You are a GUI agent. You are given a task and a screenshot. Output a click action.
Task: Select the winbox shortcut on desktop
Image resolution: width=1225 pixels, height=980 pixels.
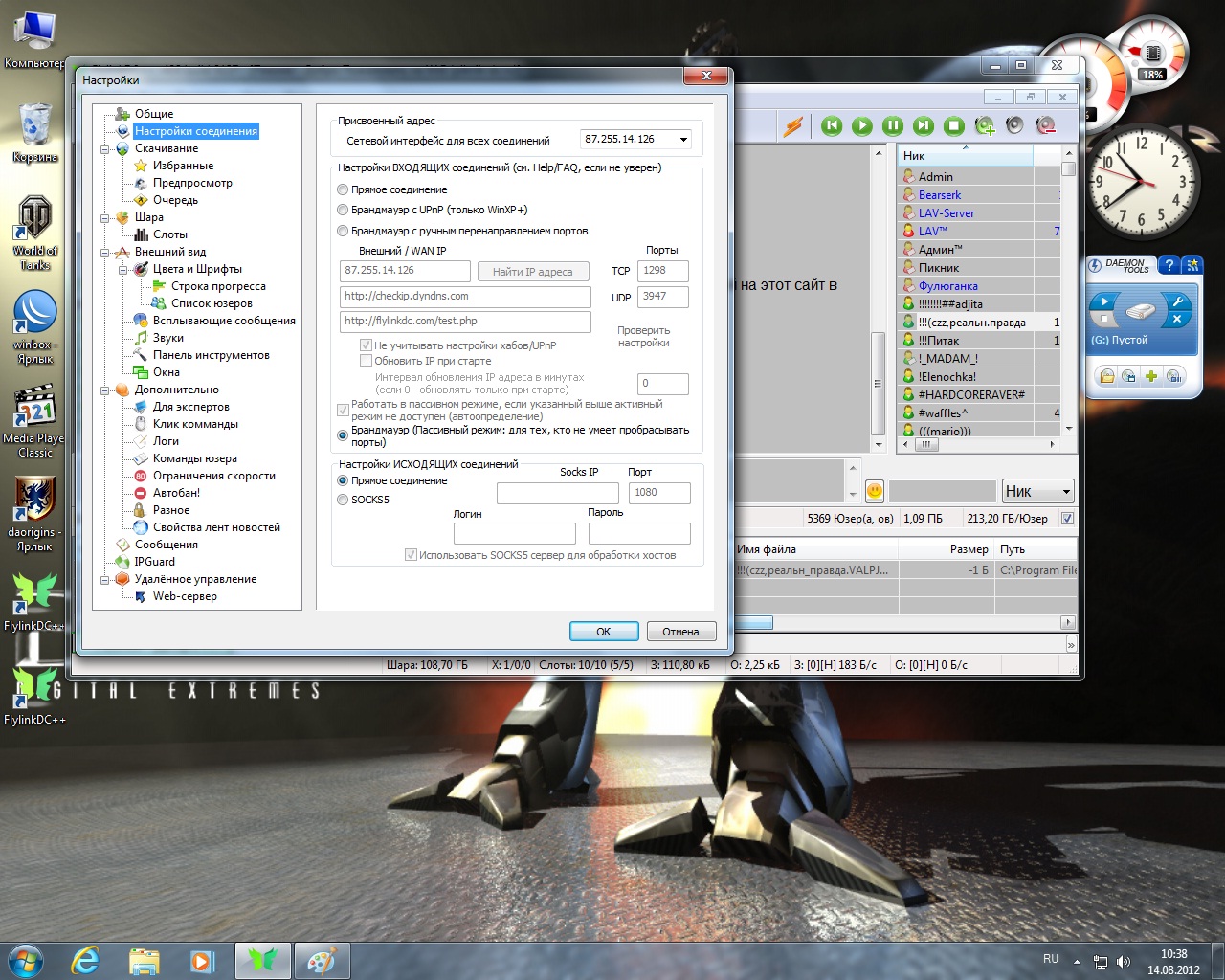(x=34, y=326)
